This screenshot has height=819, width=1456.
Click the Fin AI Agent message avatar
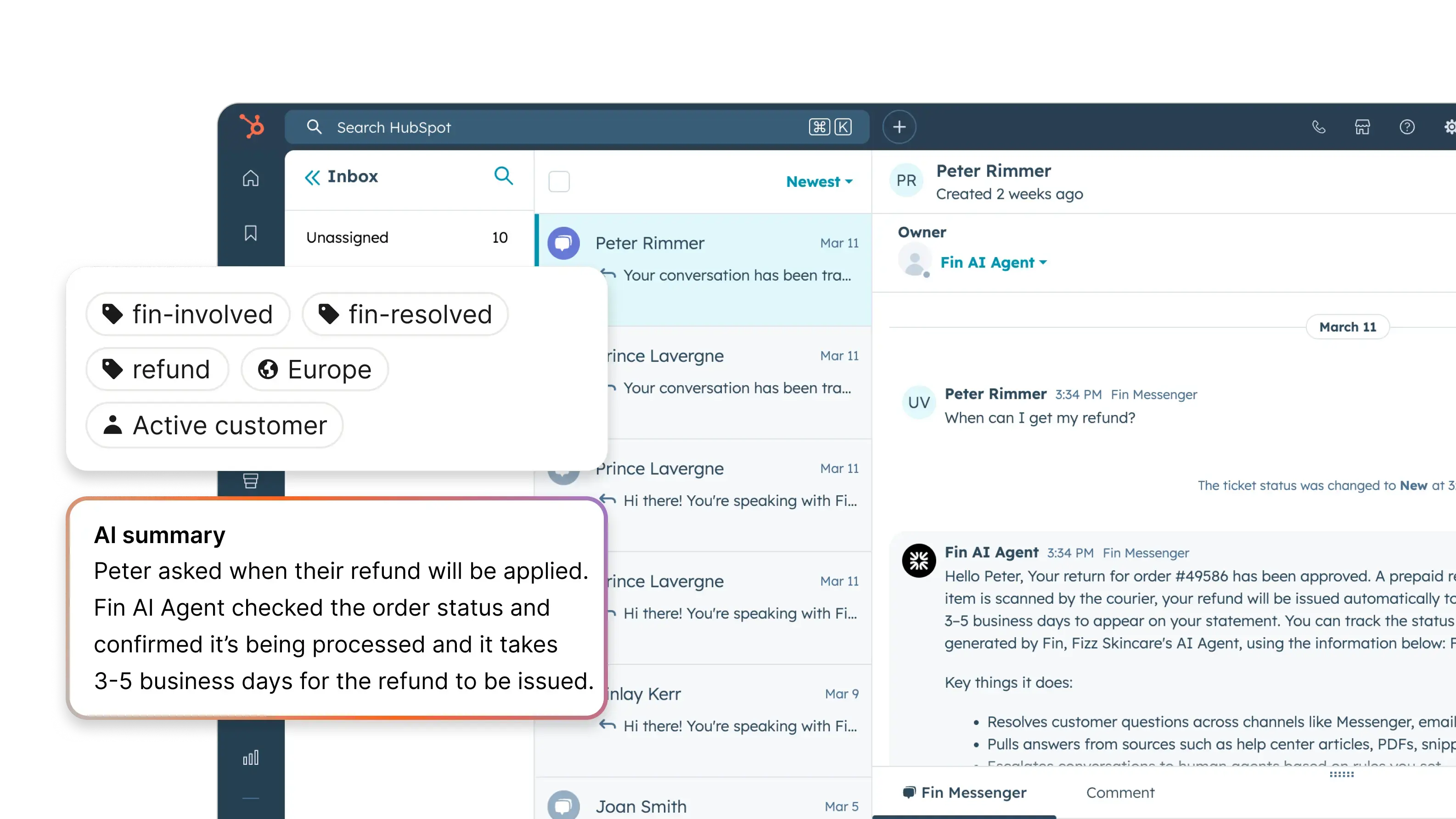click(x=918, y=560)
